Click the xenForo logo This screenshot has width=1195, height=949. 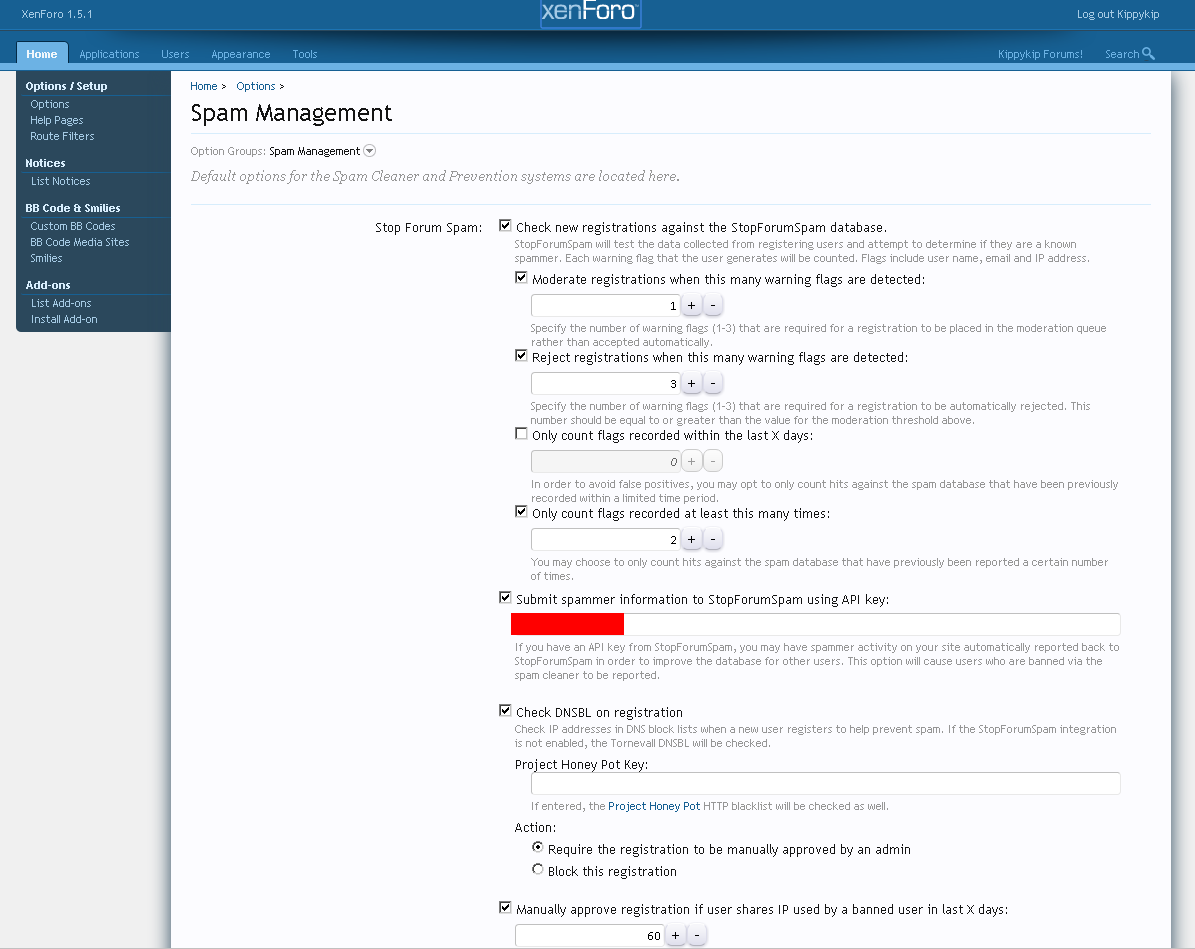pos(590,13)
